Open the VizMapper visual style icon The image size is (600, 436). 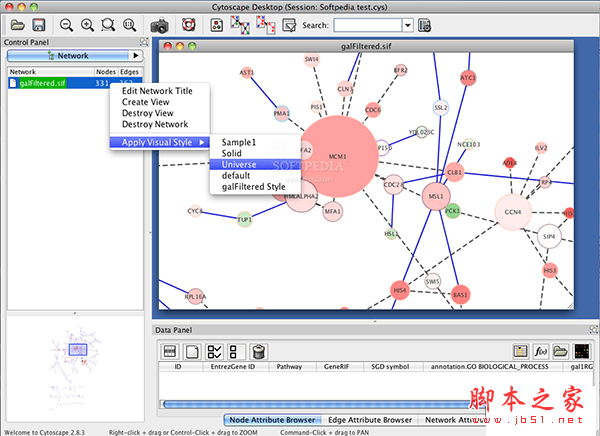(217, 26)
